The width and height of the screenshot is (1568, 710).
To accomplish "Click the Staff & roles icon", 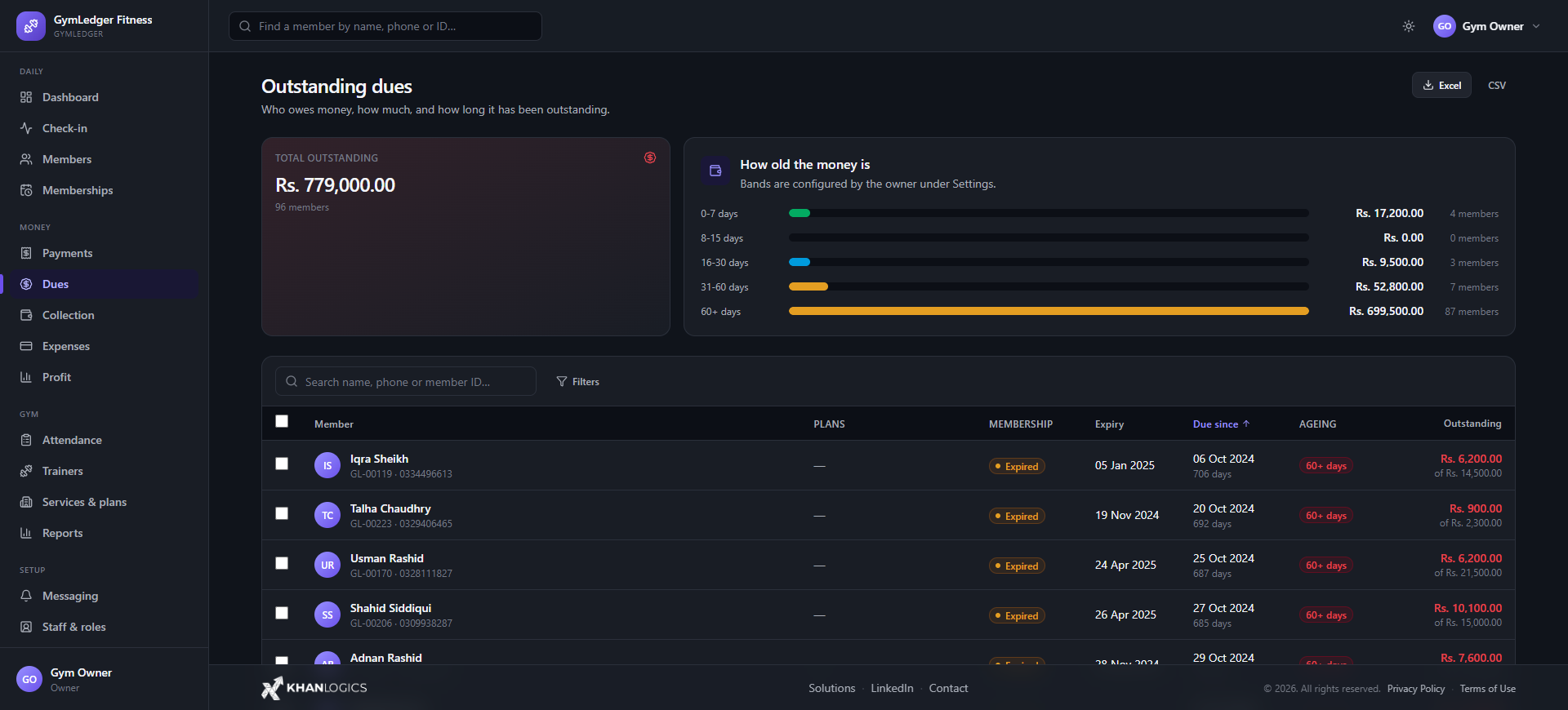I will point(26,627).
